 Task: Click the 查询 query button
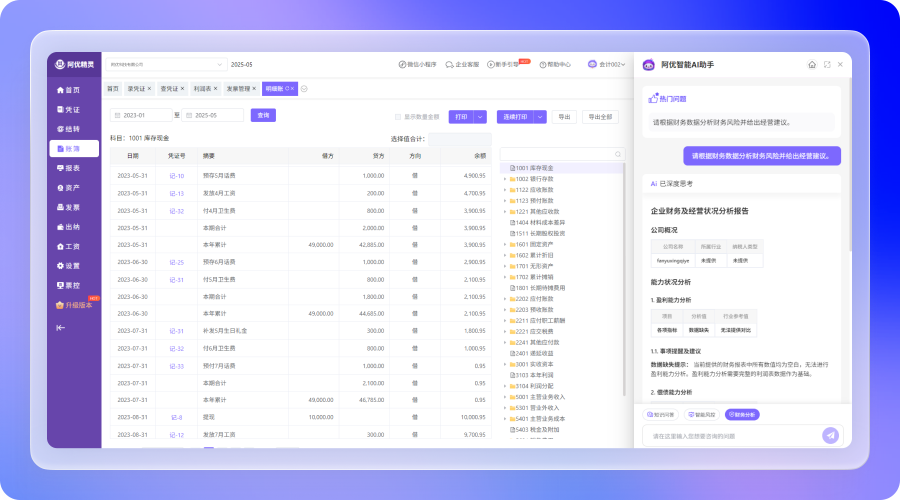pos(263,116)
